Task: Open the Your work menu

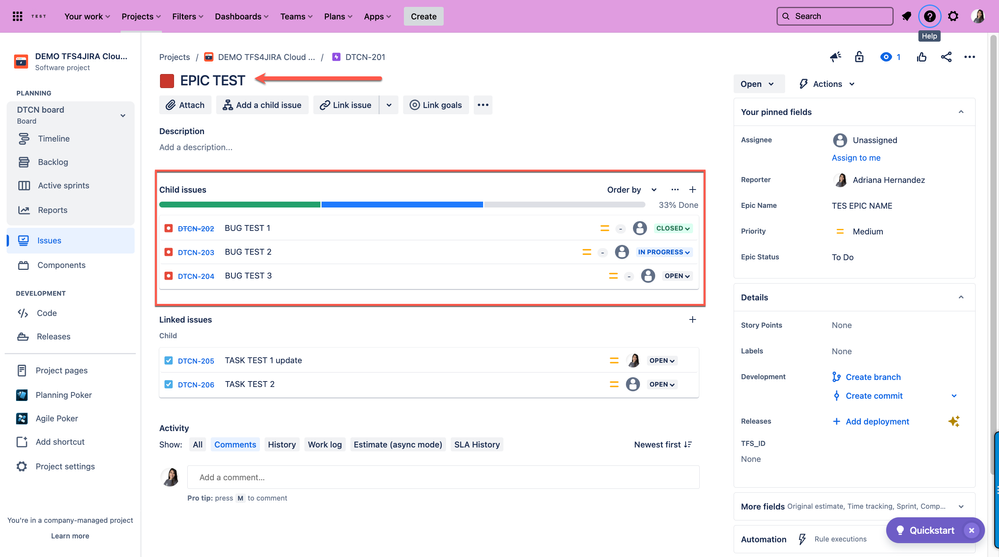Action: click(x=87, y=16)
